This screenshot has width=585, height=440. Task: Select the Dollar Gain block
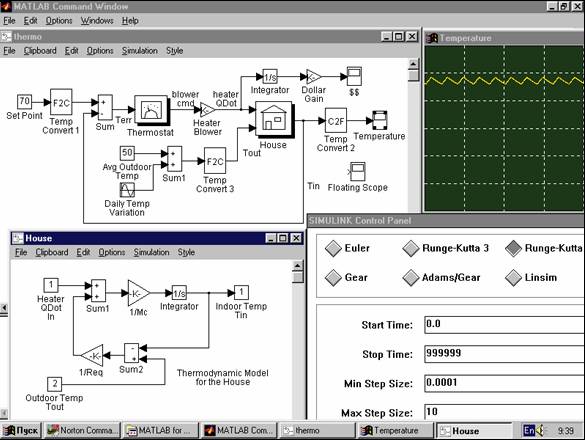point(313,77)
